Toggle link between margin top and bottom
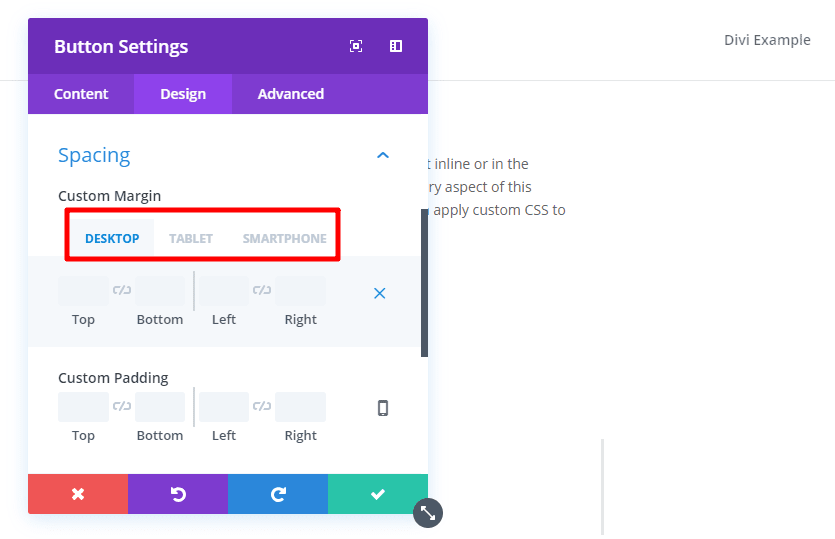 (x=122, y=291)
